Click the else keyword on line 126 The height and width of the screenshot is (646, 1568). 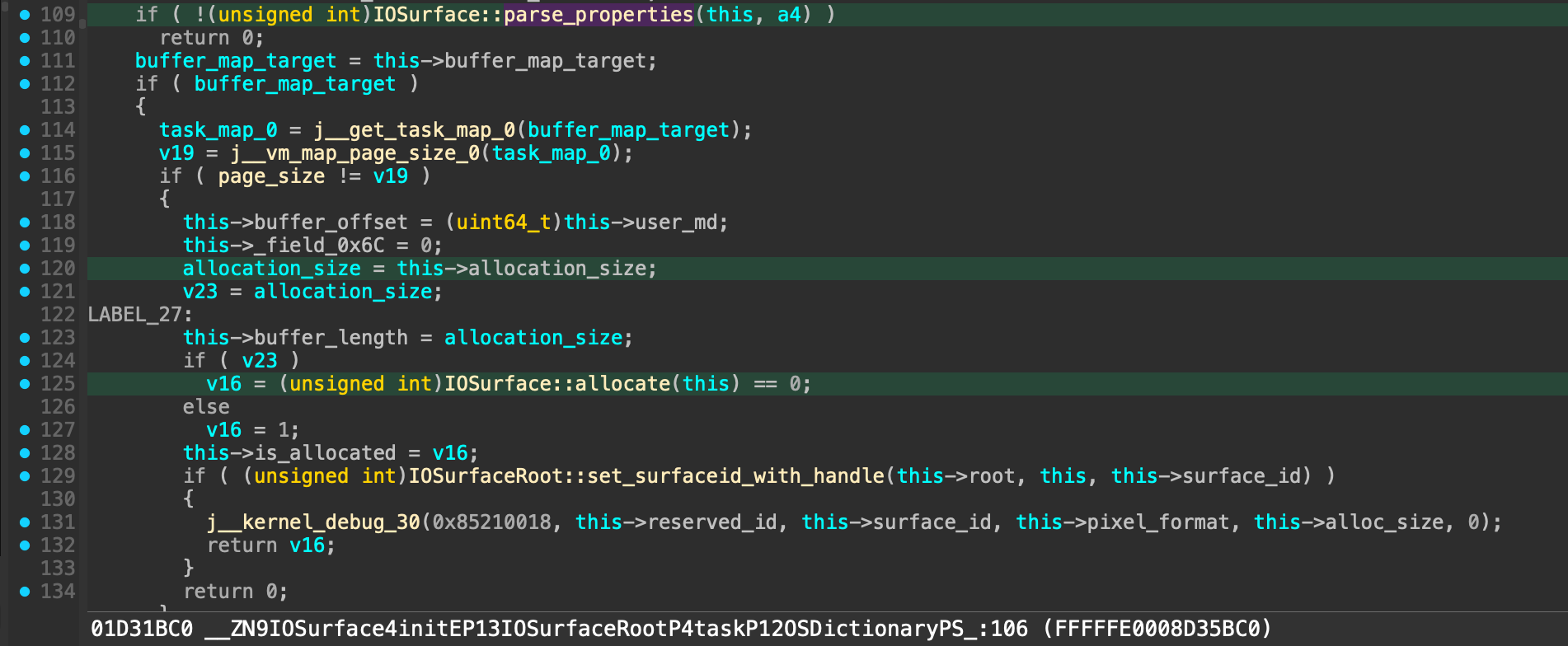[x=206, y=407]
